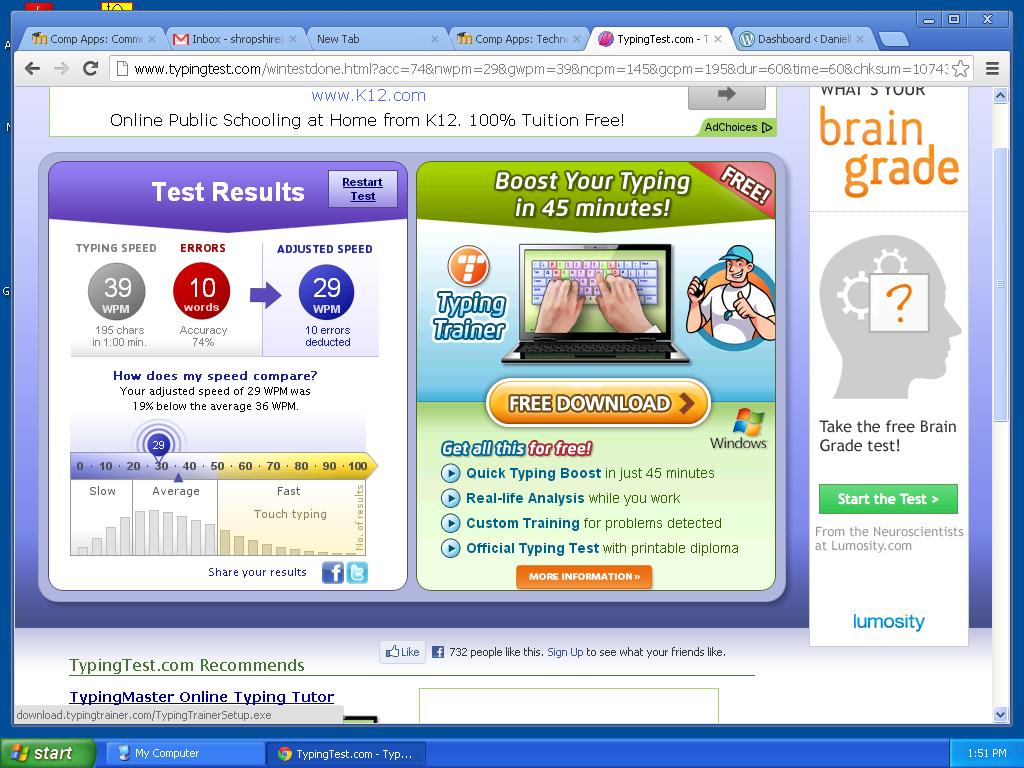1024x768 pixels.
Task: Close the Comp Apps: Comm tab
Action: (152, 39)
